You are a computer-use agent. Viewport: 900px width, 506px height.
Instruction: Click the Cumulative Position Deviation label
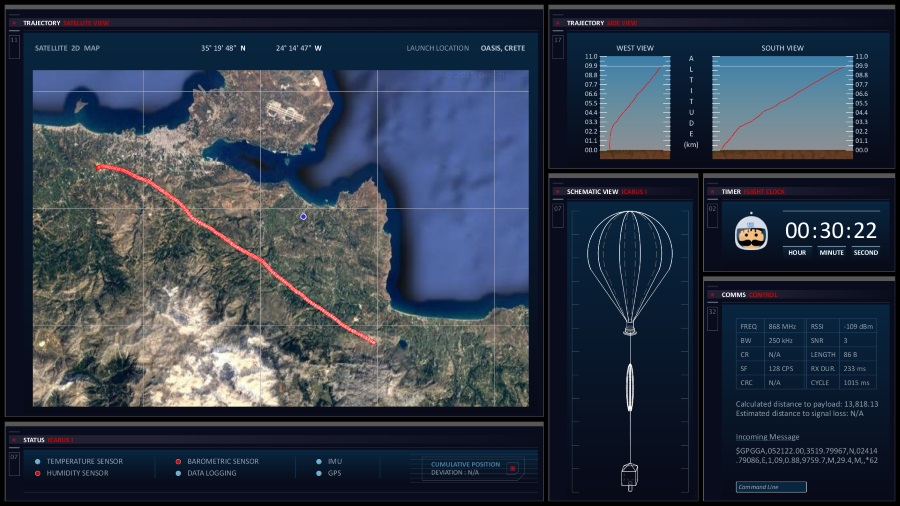465,468
